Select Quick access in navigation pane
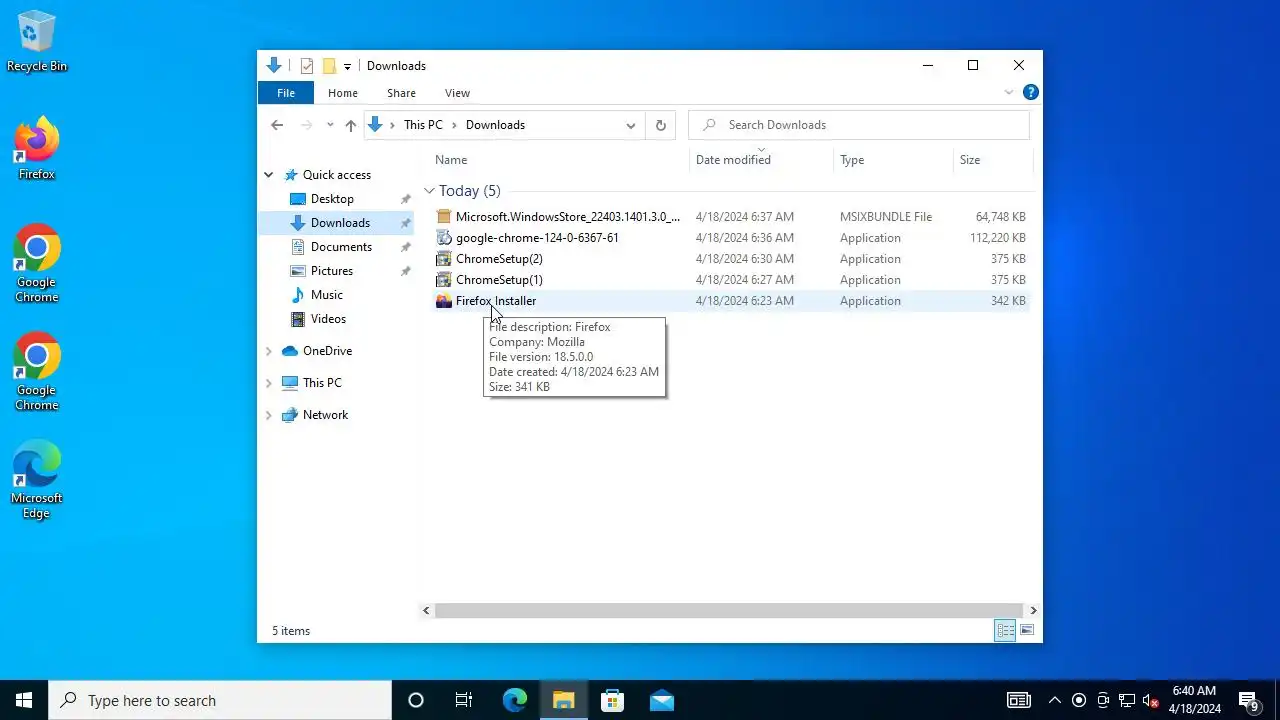This screenshot has width=1280, height=720. (337, 175)
